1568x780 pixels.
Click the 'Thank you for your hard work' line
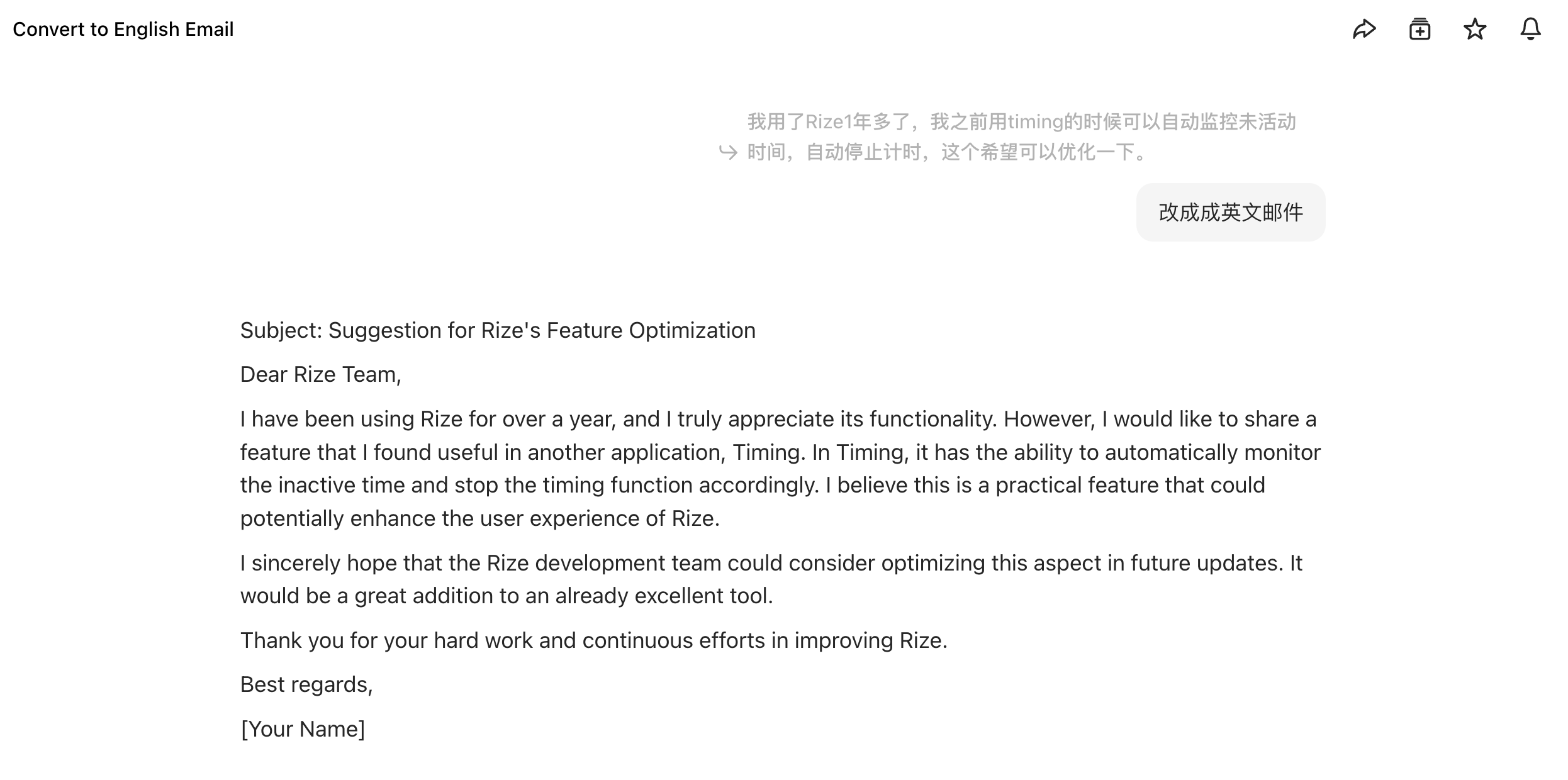coord(593,640)
